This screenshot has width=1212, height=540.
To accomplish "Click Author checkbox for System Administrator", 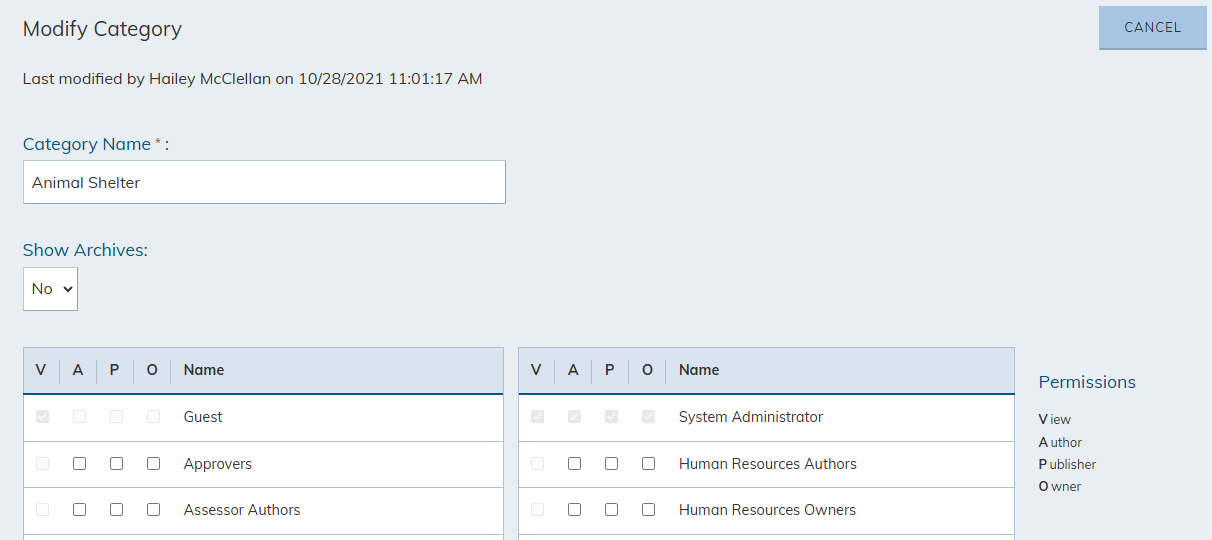I will click(x=574, y=417).
